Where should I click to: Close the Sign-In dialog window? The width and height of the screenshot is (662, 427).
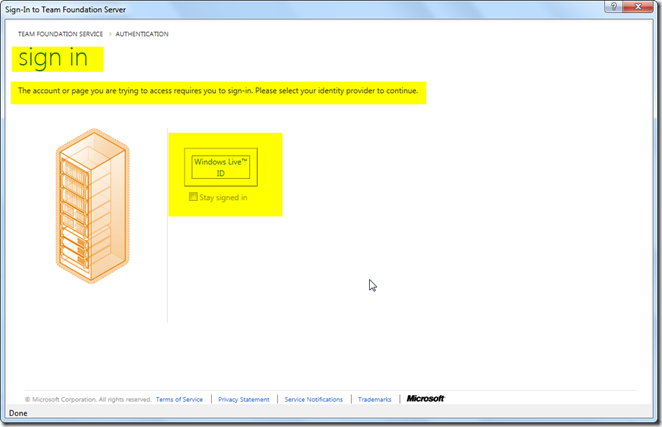(x=638, y=6)
